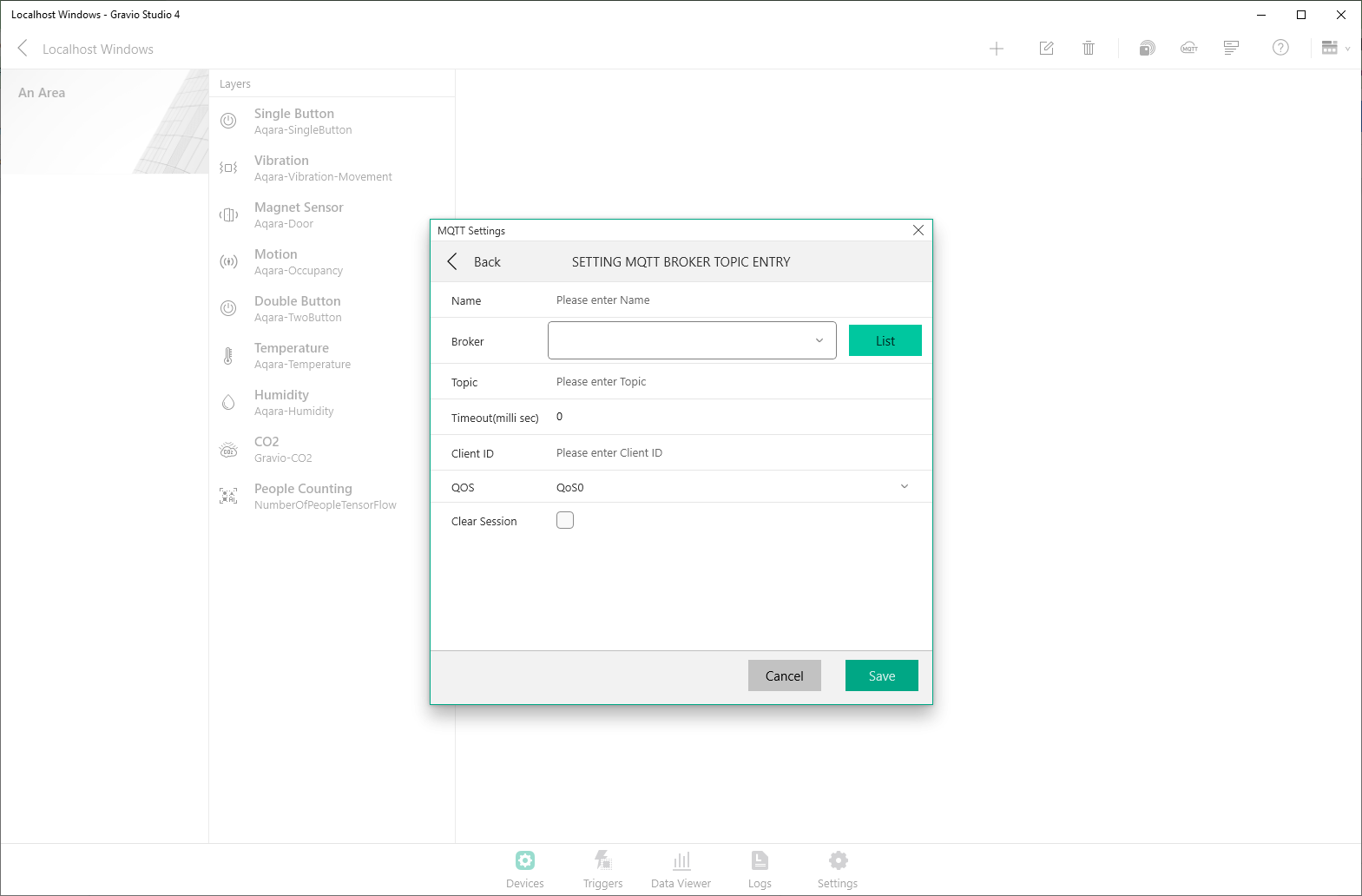Select the Temperature layer name
1362x896 pixels.
292,348
